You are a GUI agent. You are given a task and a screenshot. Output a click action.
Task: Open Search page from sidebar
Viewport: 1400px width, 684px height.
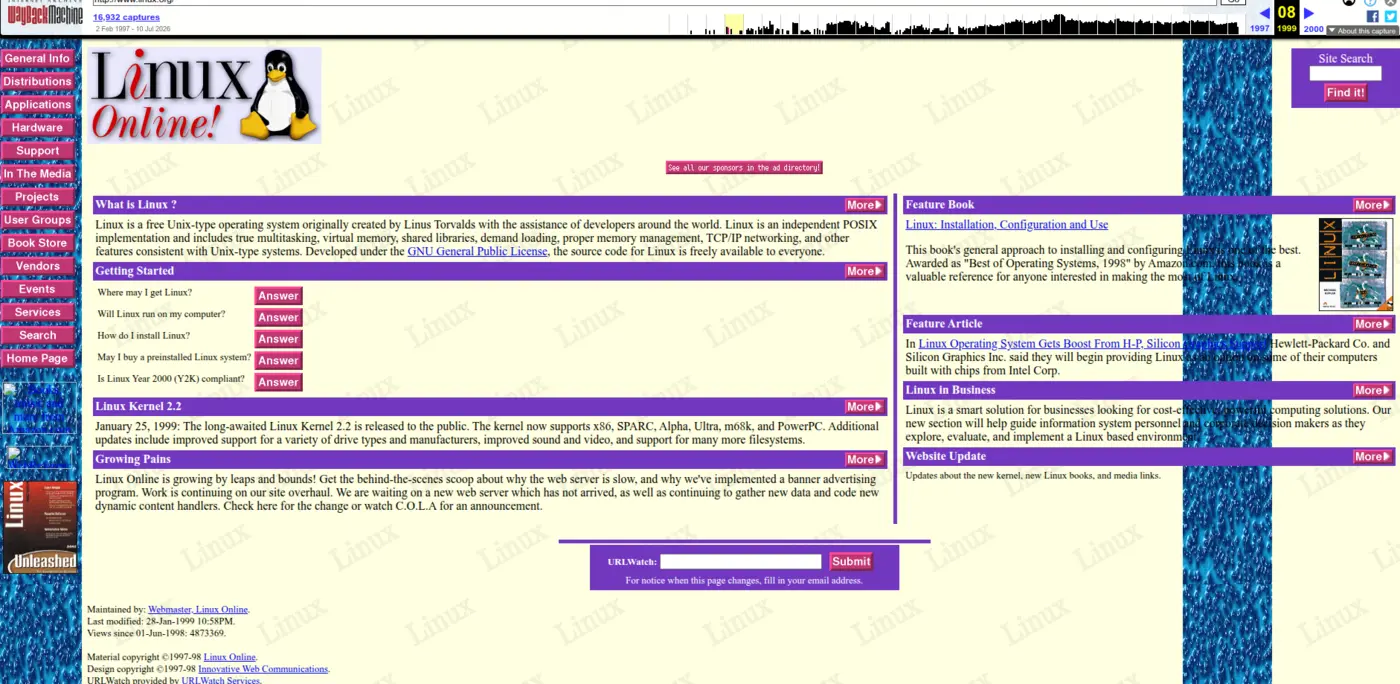(x=37, y=334)
